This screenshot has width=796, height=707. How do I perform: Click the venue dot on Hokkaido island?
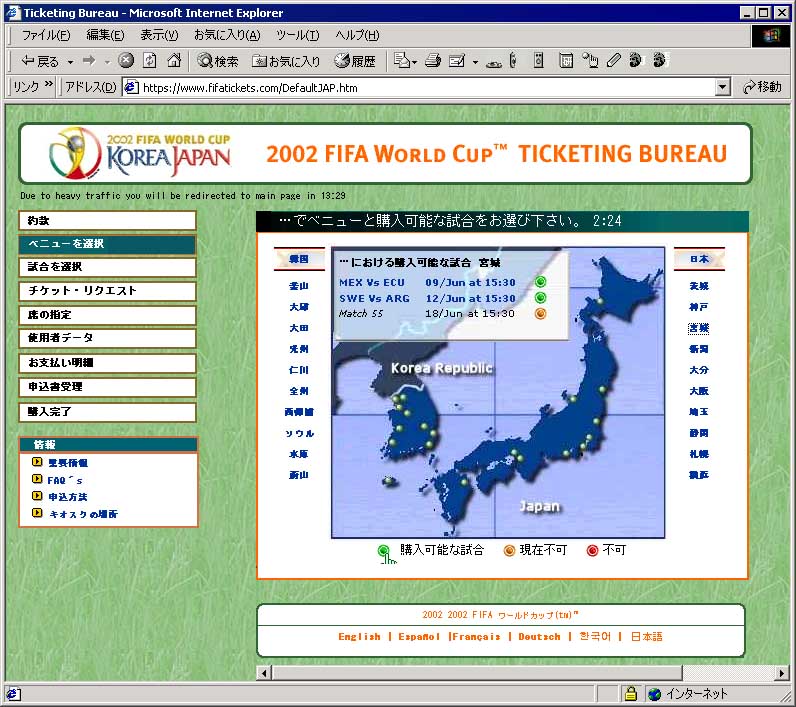coord(600,301)
